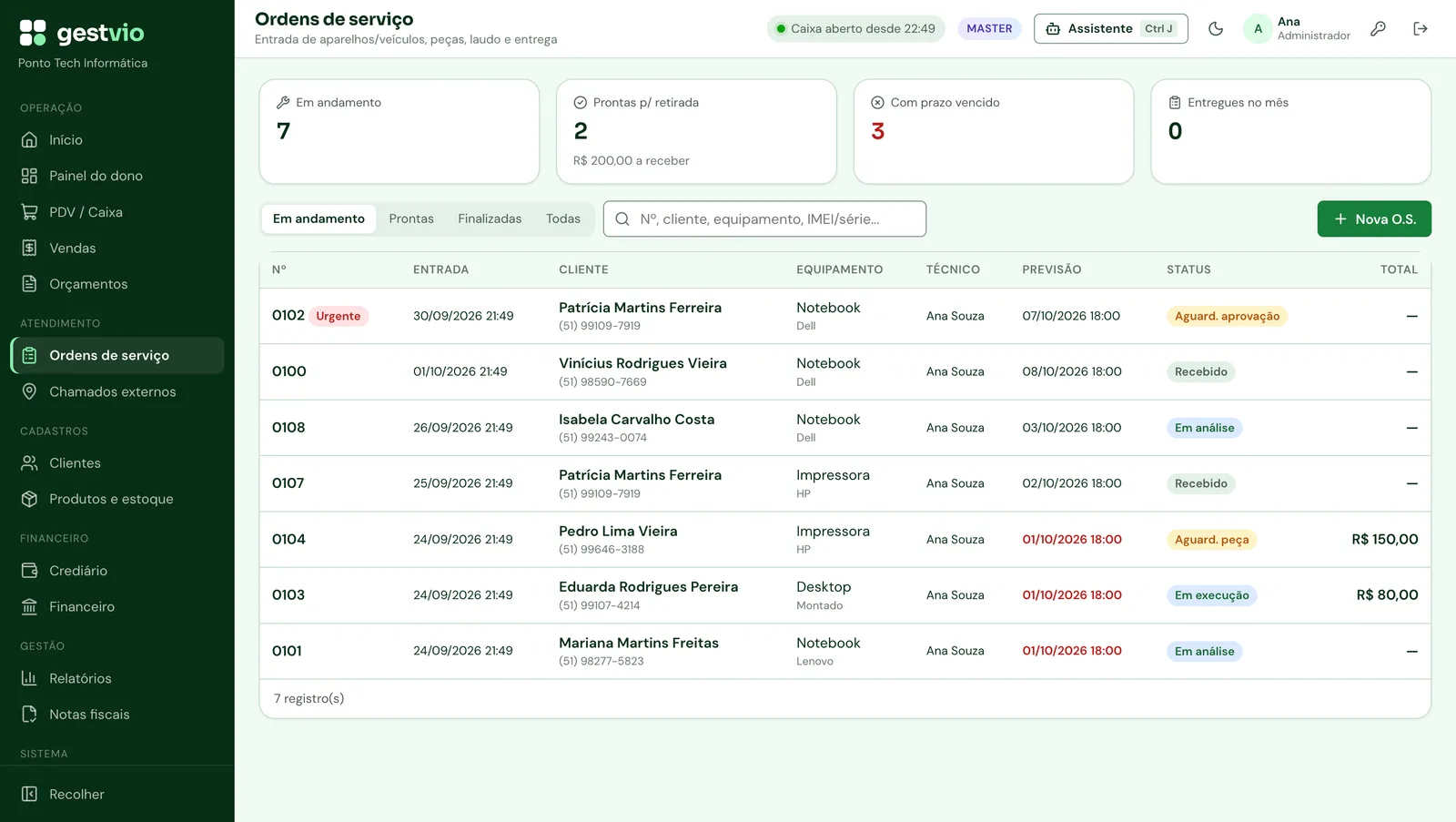This screenshot has width=1456, height=822.
Task: Open Início home icon in sidebar
Action: click(29, 139)
